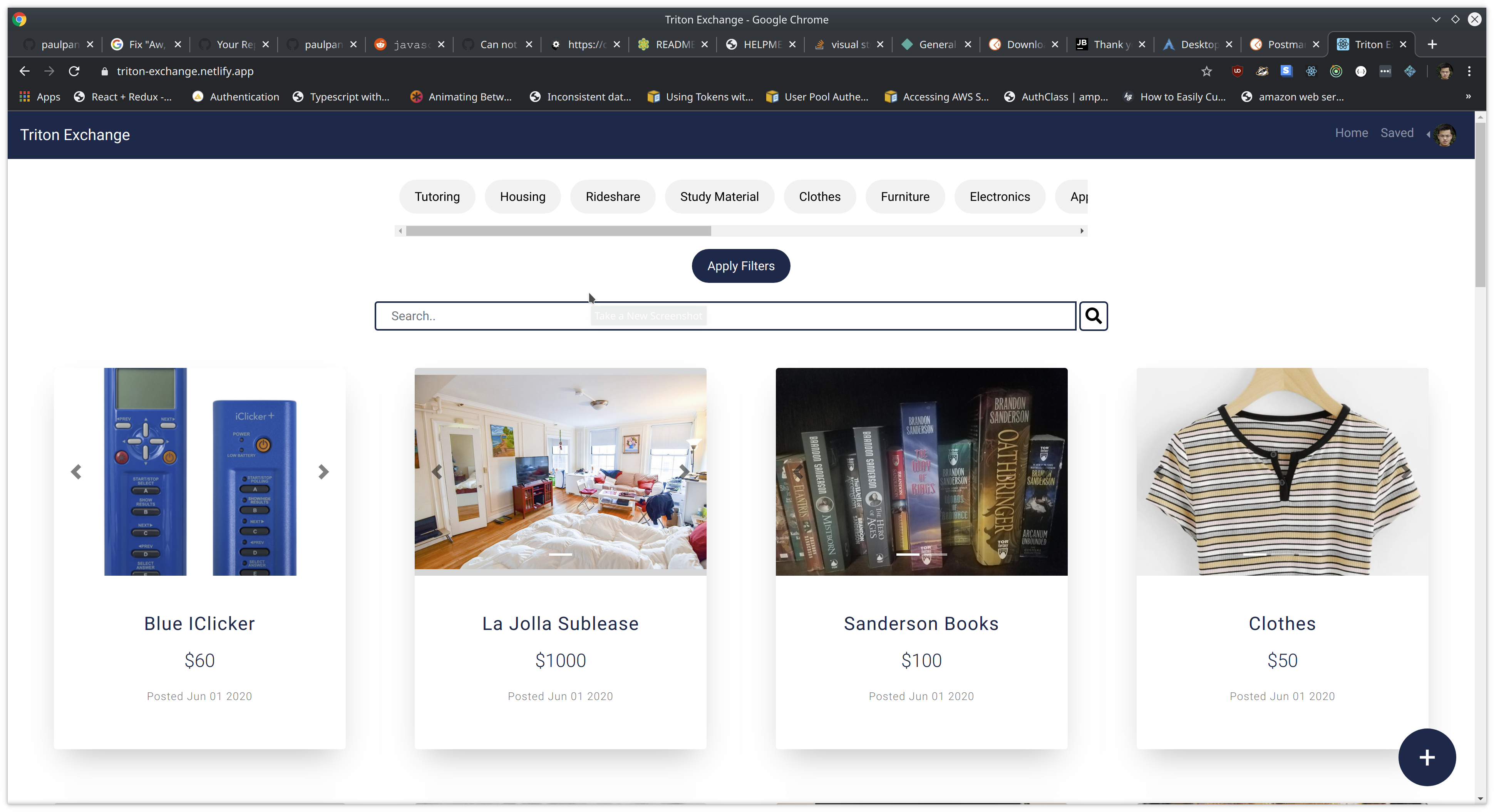Toggle the Tutoring category filter
Viewport: 1494px width, 812px height.
click(437, 197)
